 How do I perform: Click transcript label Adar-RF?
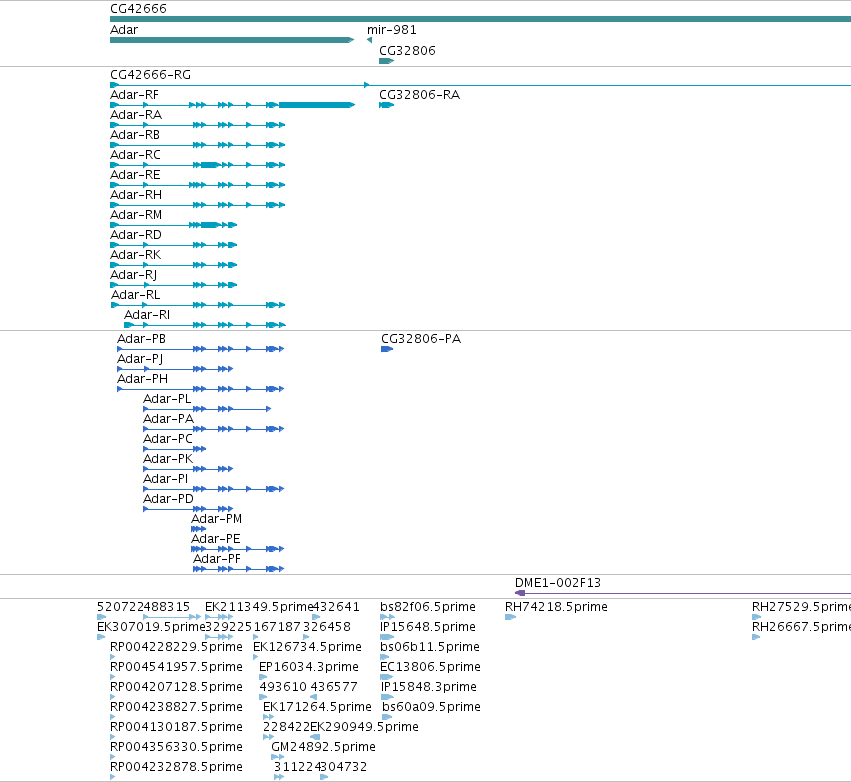point(134,95)
